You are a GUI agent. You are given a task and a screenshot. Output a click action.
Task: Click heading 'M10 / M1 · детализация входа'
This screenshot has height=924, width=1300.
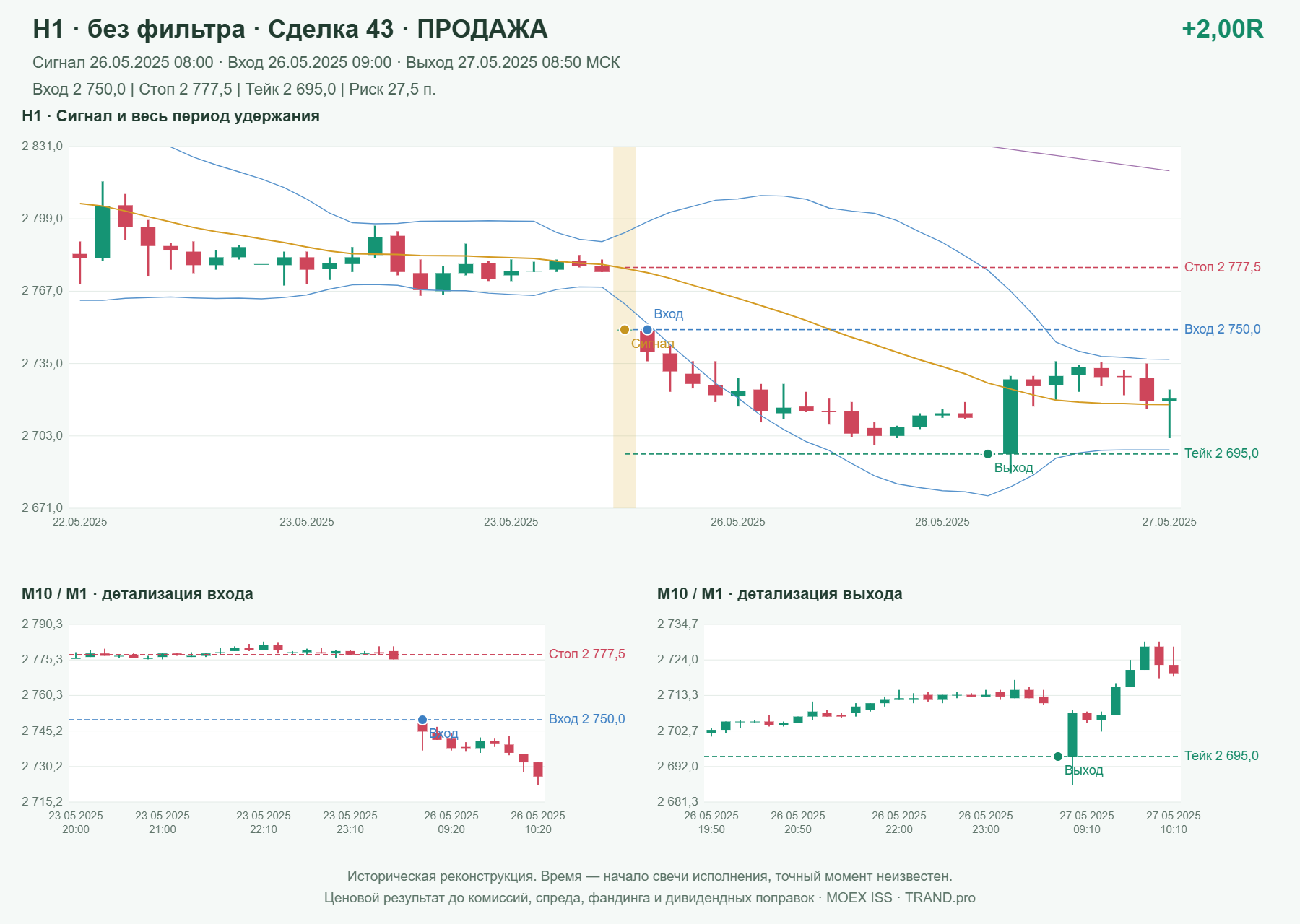(x=137, y=594)
